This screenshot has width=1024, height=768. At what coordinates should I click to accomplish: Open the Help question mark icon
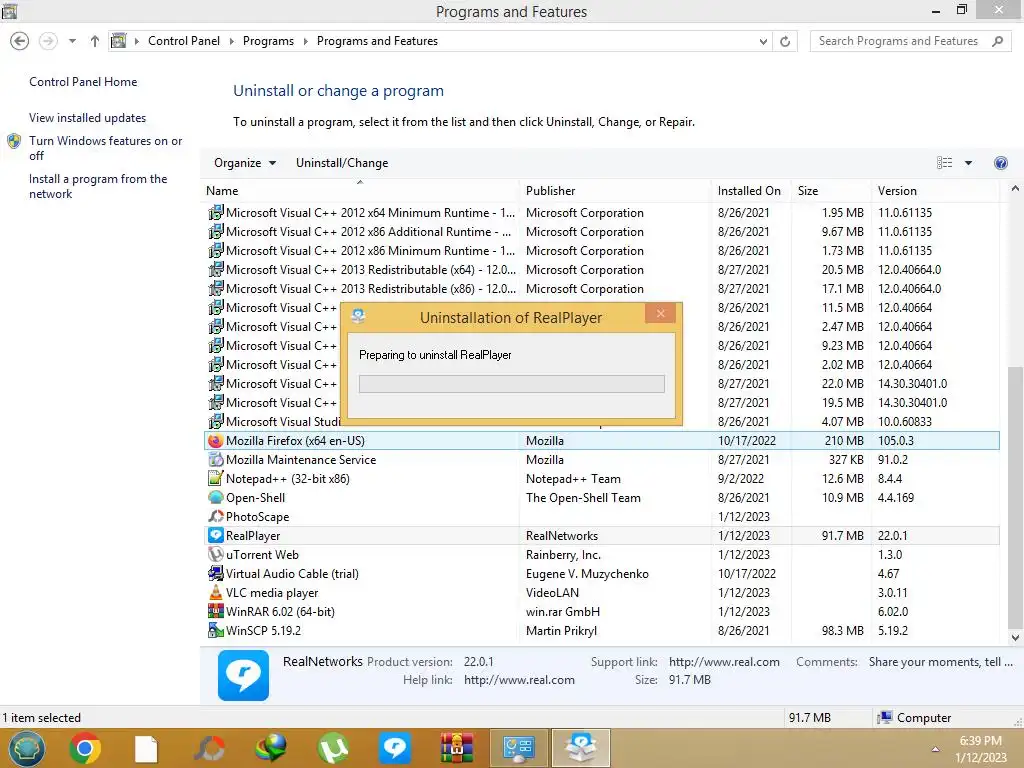click(1000, 163)
